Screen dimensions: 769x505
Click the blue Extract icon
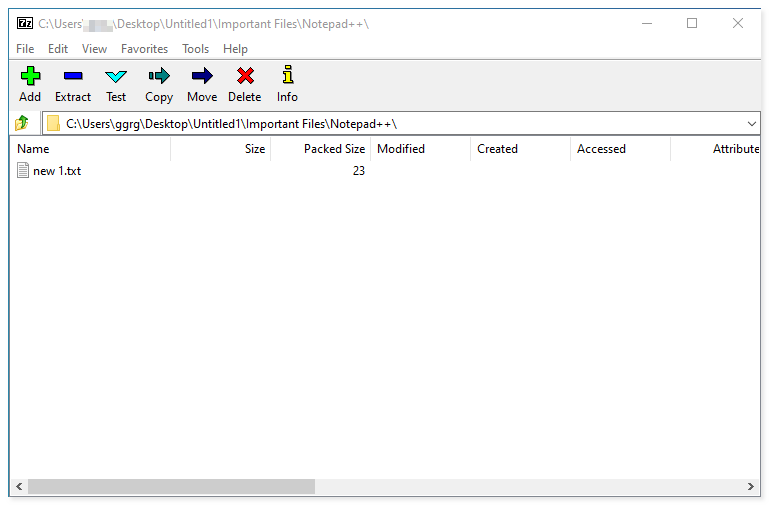(x=73, y=76)
